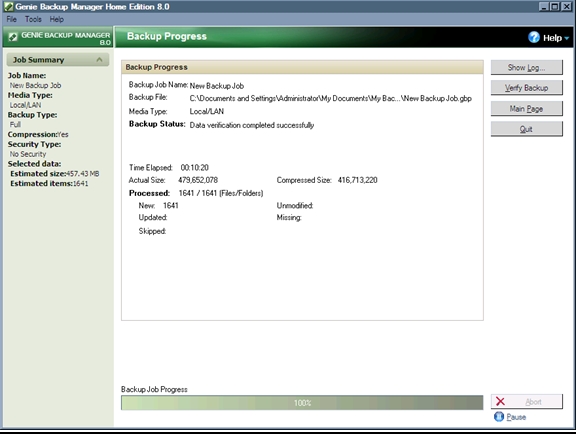Open the Help menu in menu bar
This screenshot has width=577, height=434.
57,19
